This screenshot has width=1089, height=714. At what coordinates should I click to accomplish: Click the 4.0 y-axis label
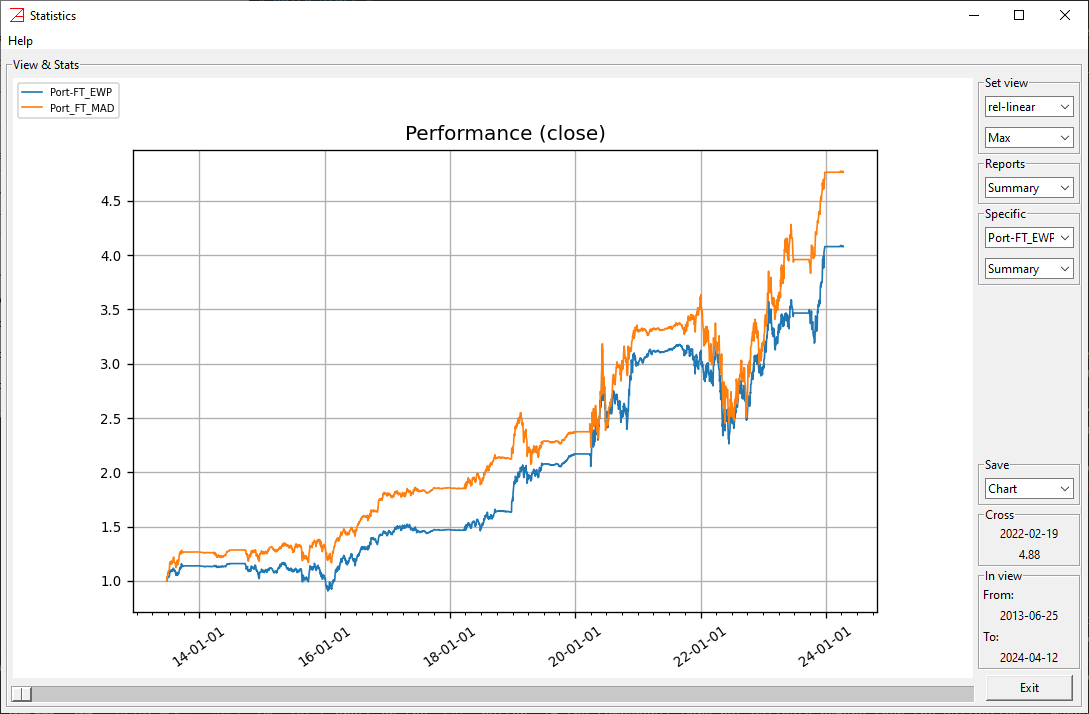click(111, 256)
